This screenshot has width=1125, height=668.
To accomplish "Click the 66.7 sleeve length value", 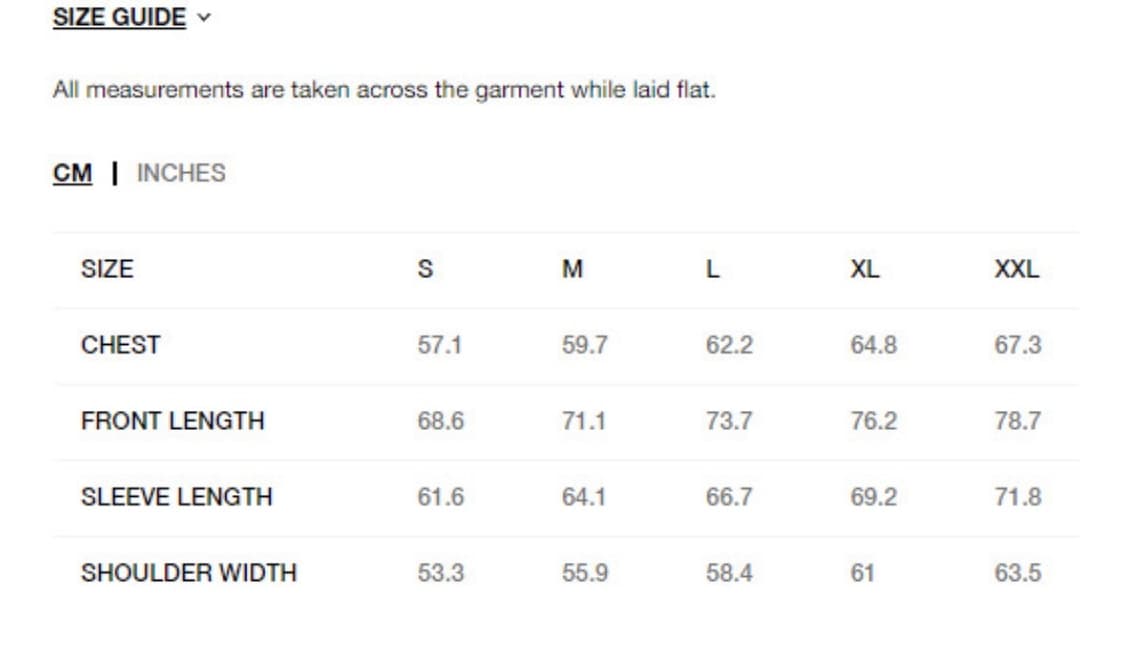I will click(x=729, y=497).
